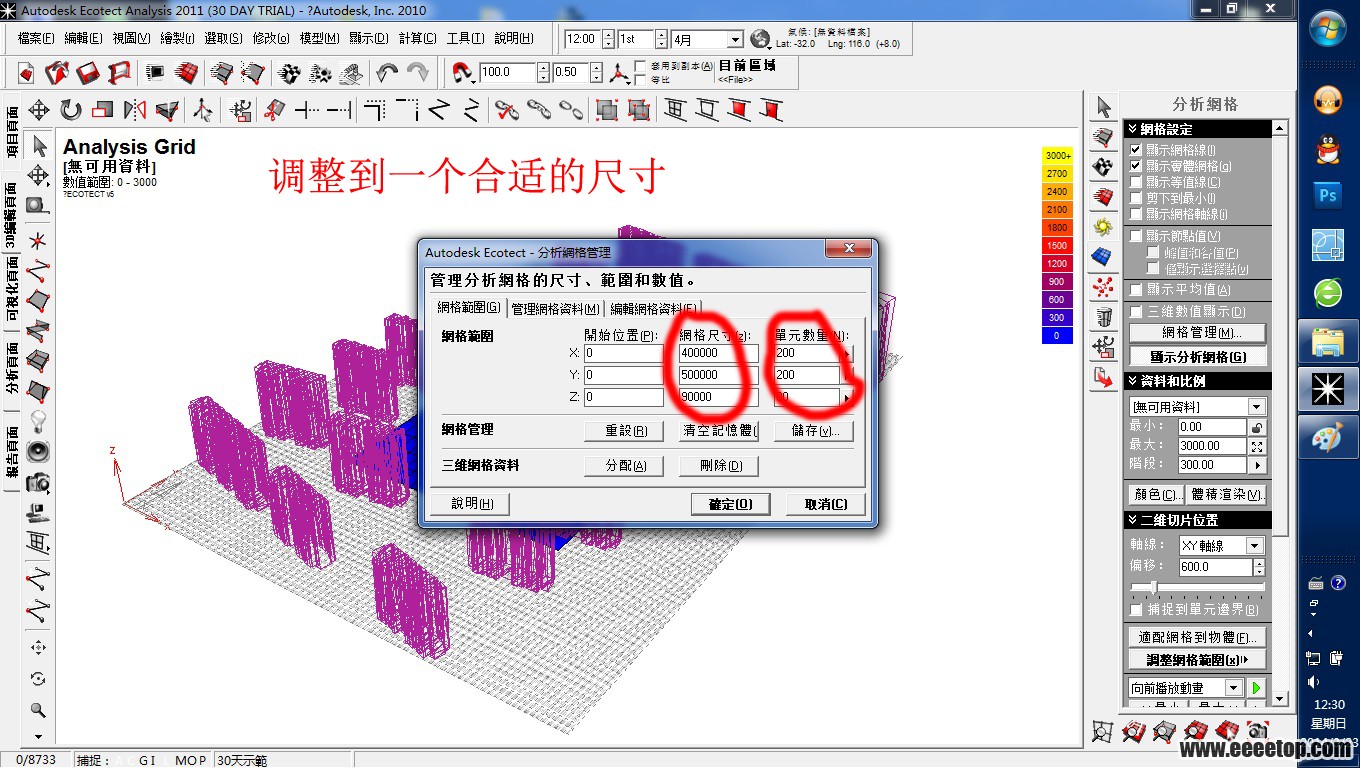
Task: Click the 網格管理(M)... button in the panel
Action: (x=1198, y=333)
